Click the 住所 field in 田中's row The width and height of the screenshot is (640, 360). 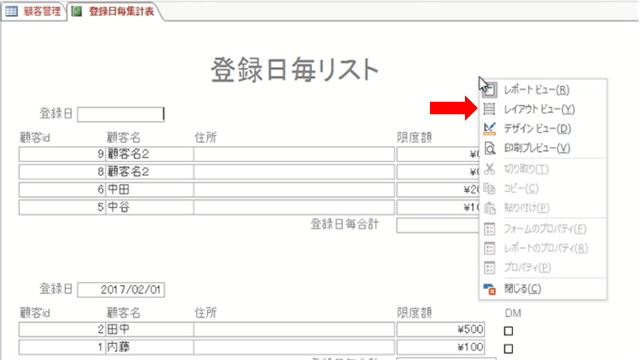[x=294, y=329]
